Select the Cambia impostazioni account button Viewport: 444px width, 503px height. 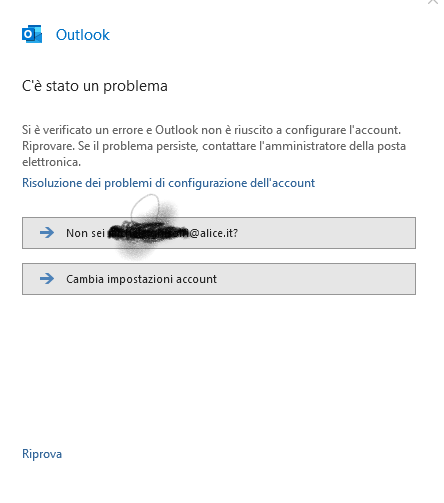(x=219, y=279)
